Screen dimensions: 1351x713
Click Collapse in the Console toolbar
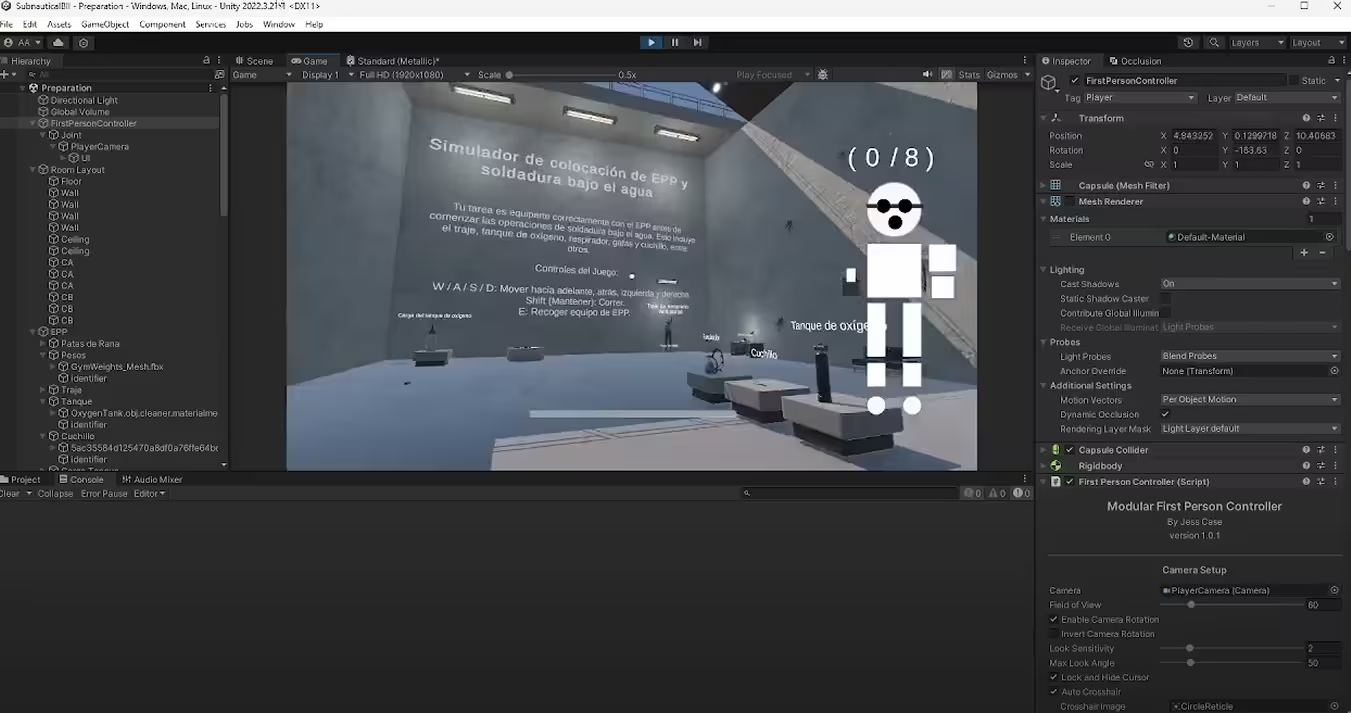pyautogui.click(x=55, y=492)
